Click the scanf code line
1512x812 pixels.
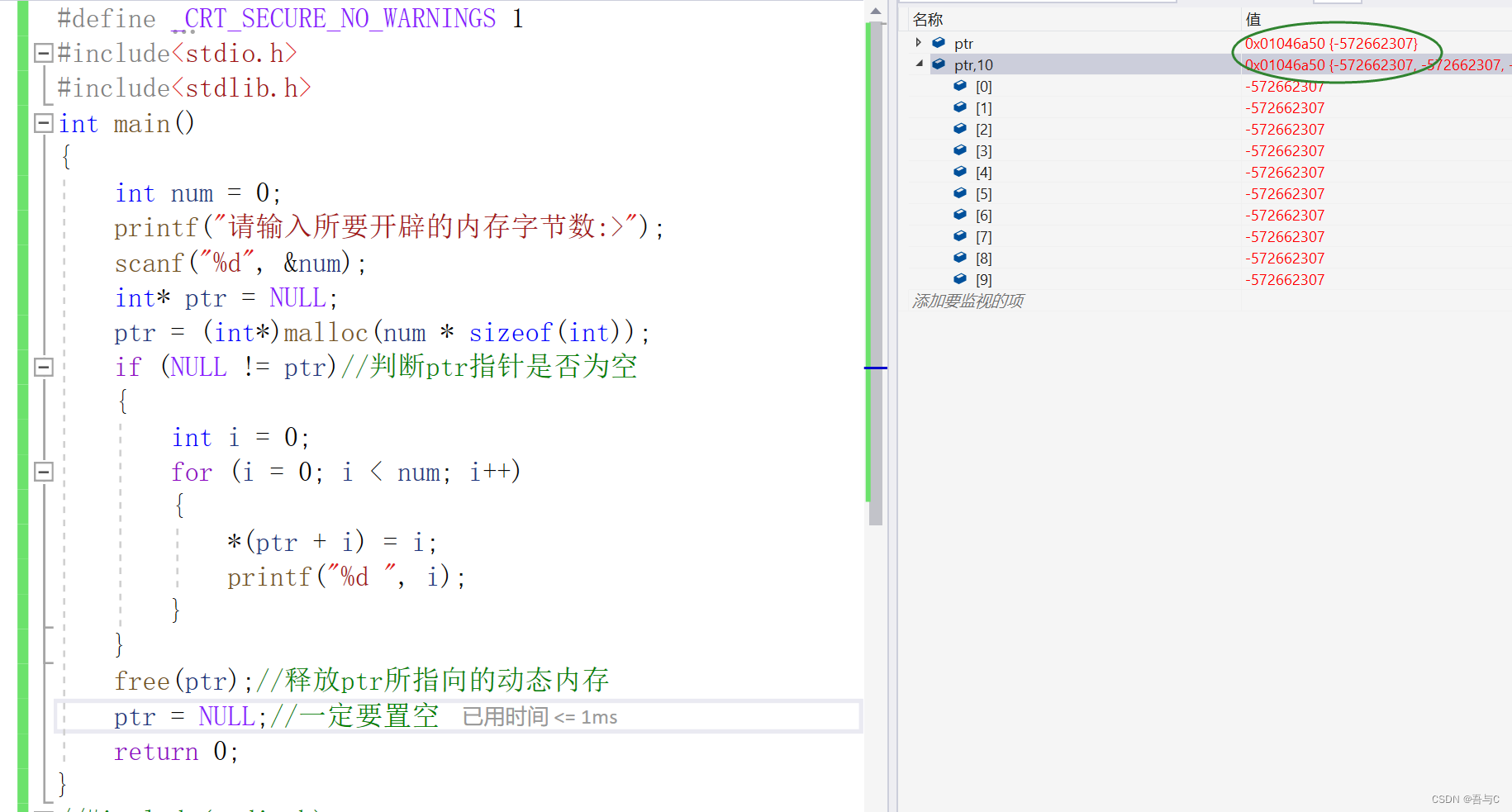coord(240,263)
